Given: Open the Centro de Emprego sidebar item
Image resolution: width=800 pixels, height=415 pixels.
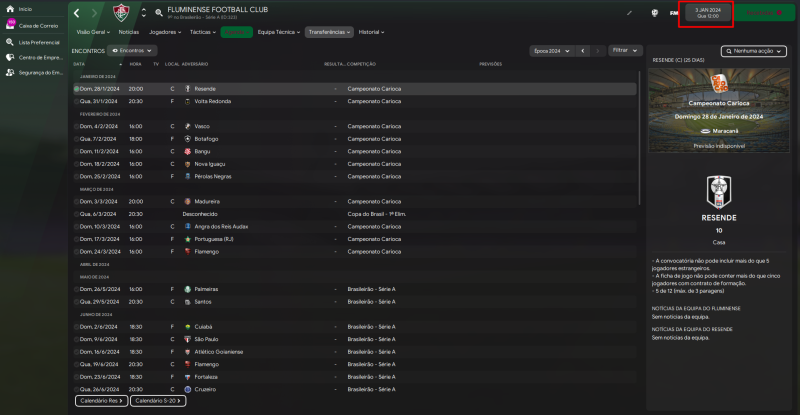Looking at the screenshot, I should [x=10, y=57].
